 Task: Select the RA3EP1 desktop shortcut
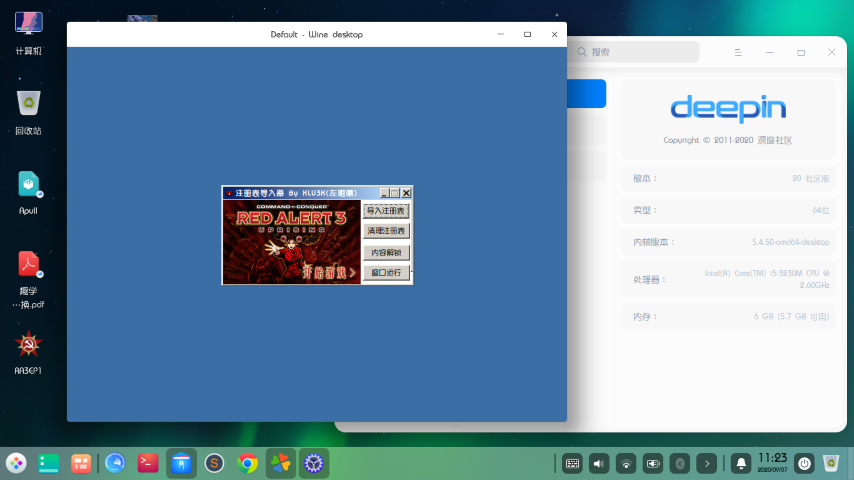point(28,353)
